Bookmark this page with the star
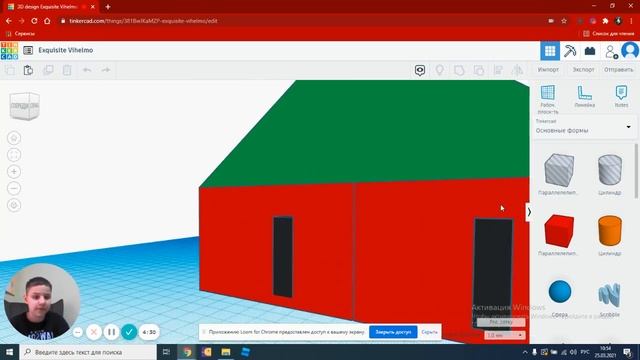 (x=564, y=21)
